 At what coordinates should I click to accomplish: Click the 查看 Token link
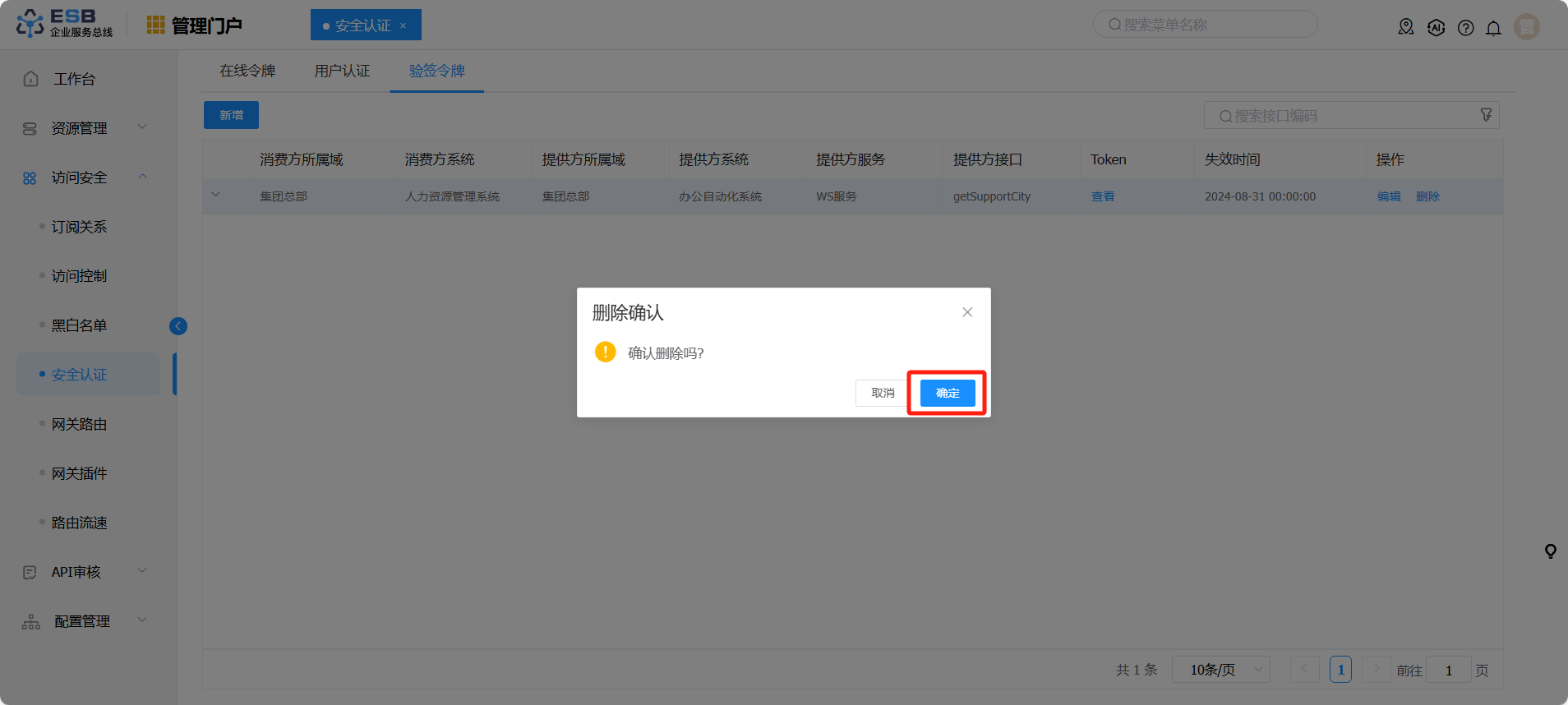point(1102,196)
